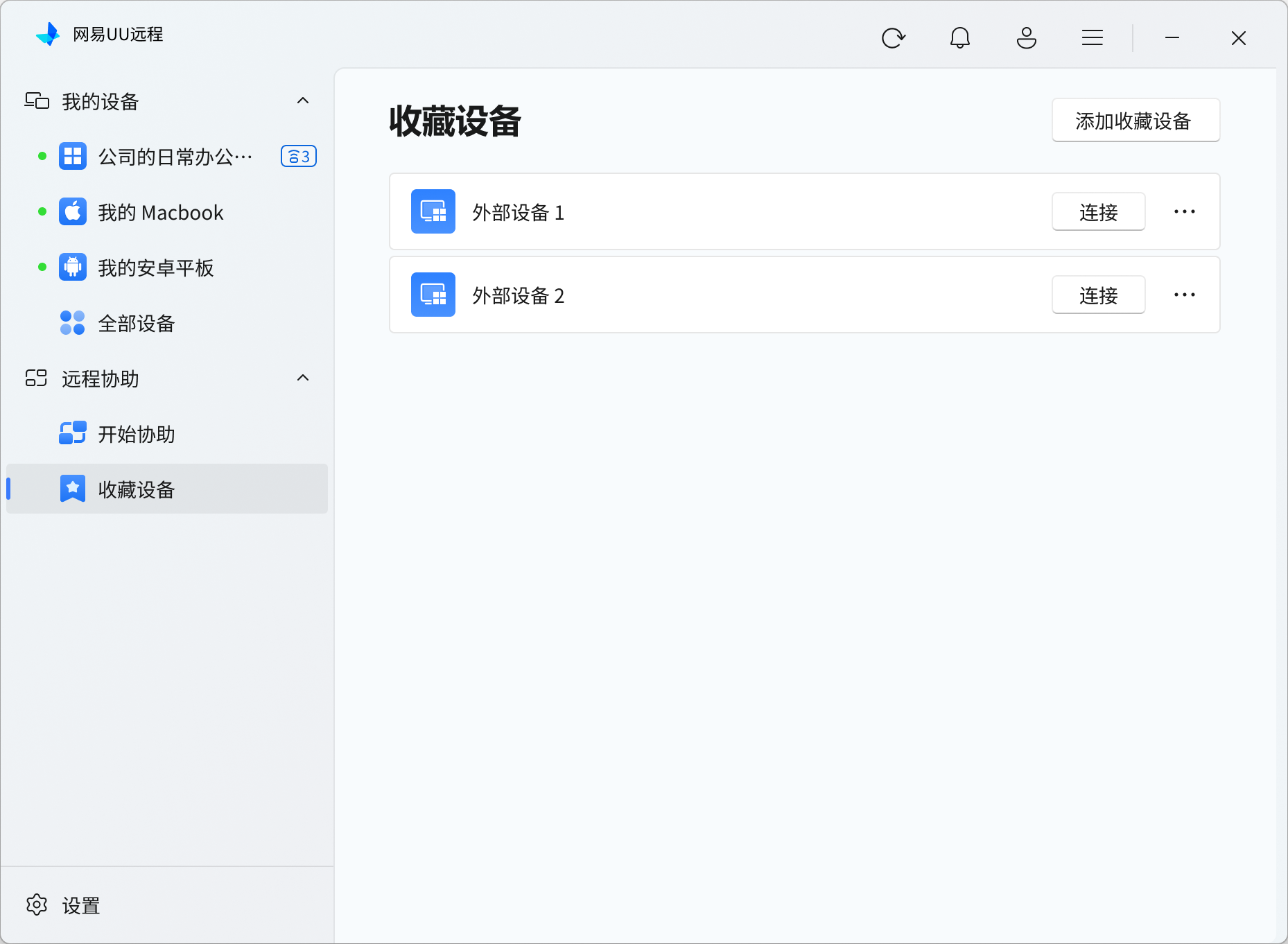Viewport: 1288px width, 944px height.
Task: Click the 网易UU远程 logo icon
Action: click(49, 34)
